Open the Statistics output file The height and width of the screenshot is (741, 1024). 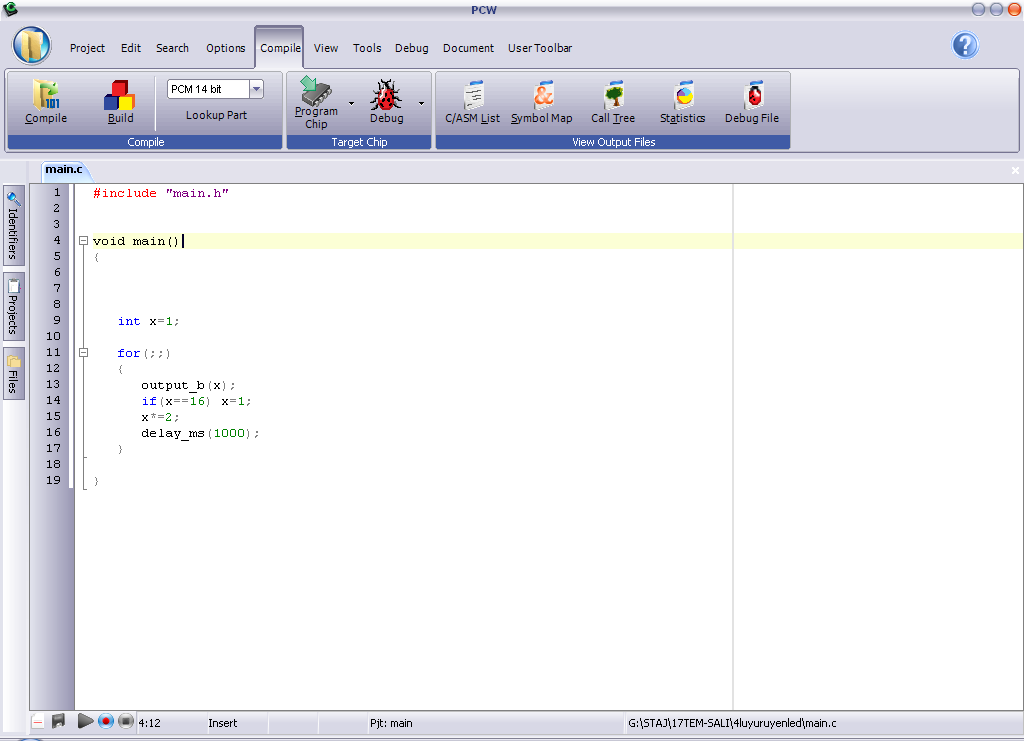682,101
